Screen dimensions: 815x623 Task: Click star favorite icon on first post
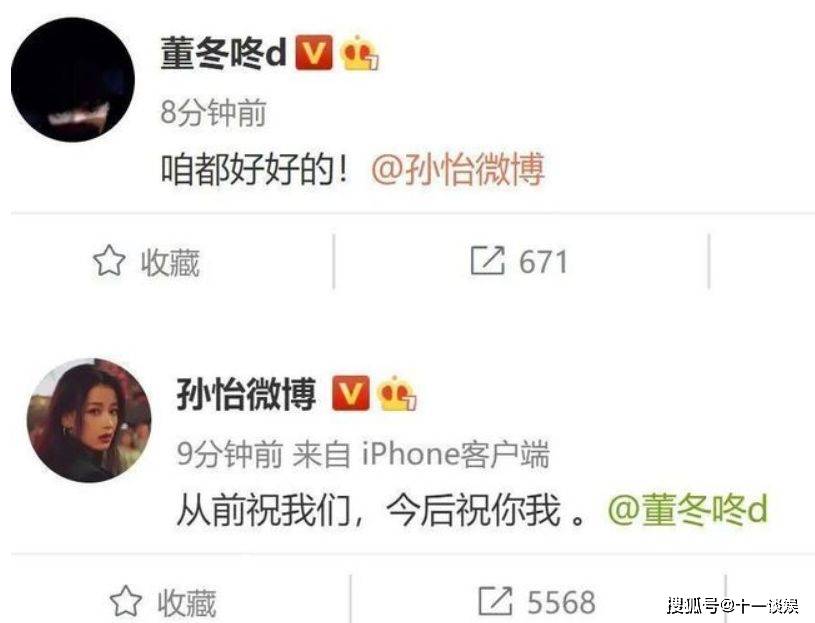[109, 261]
